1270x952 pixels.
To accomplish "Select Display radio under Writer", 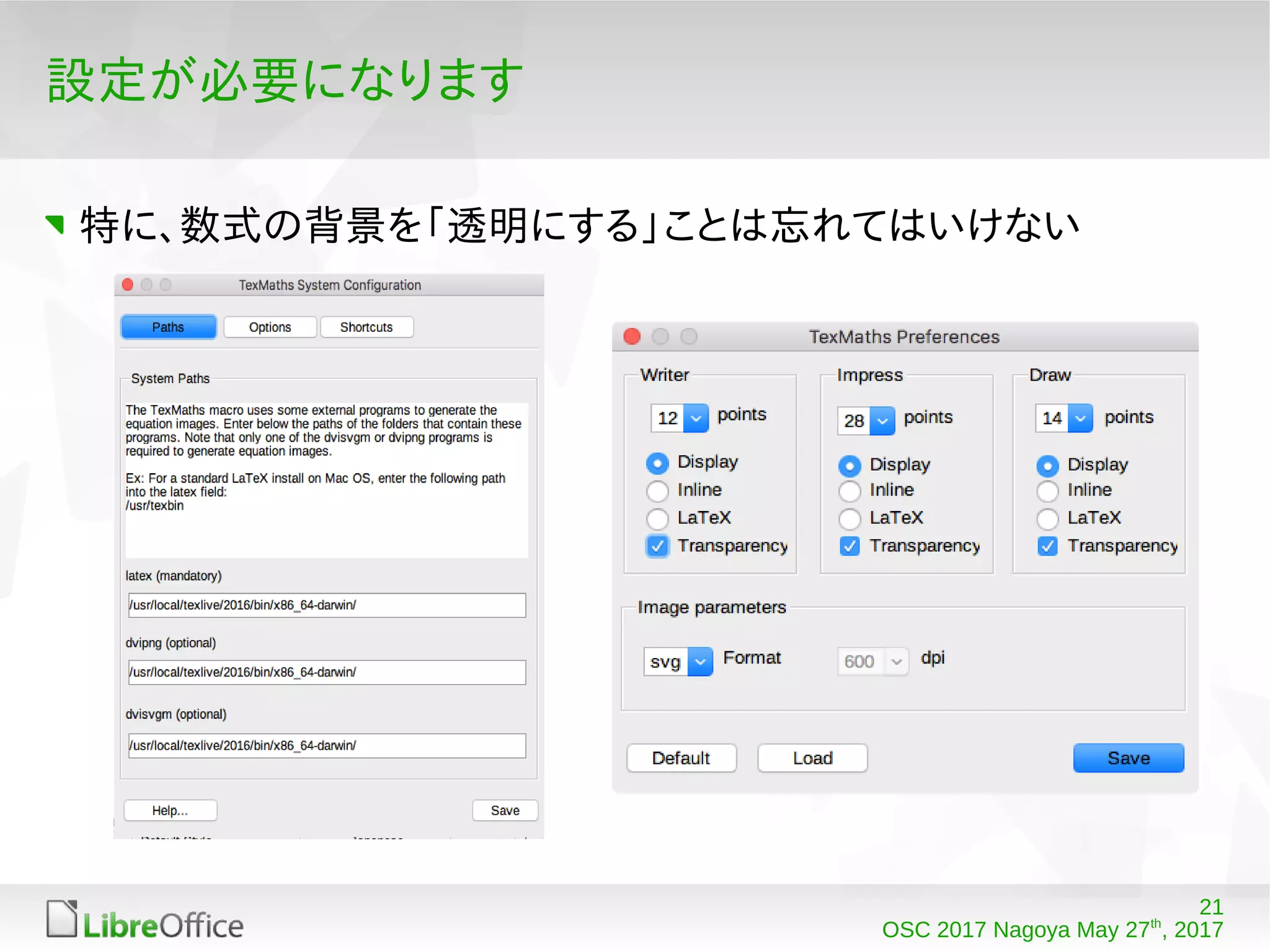I will (657, 463).
